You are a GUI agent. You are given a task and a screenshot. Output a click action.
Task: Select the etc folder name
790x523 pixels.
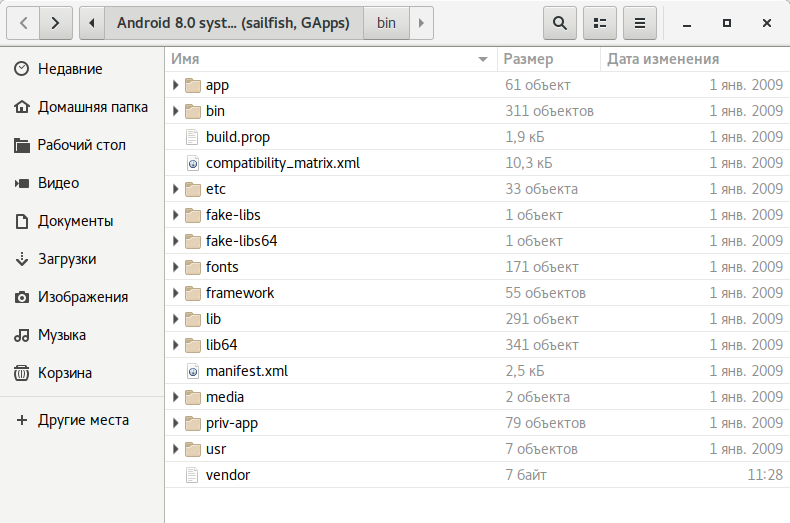point(216,189)
